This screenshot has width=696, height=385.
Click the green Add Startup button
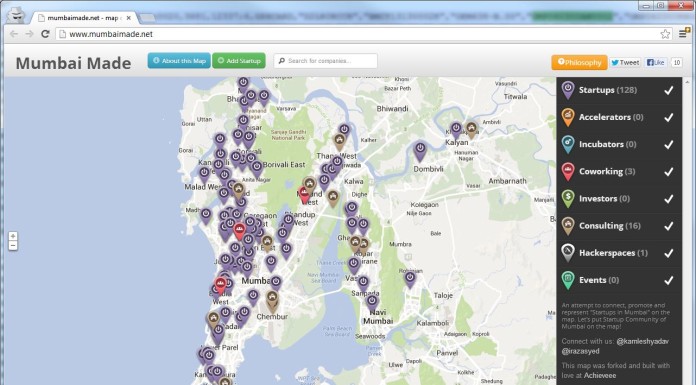(x=239, y=61)
